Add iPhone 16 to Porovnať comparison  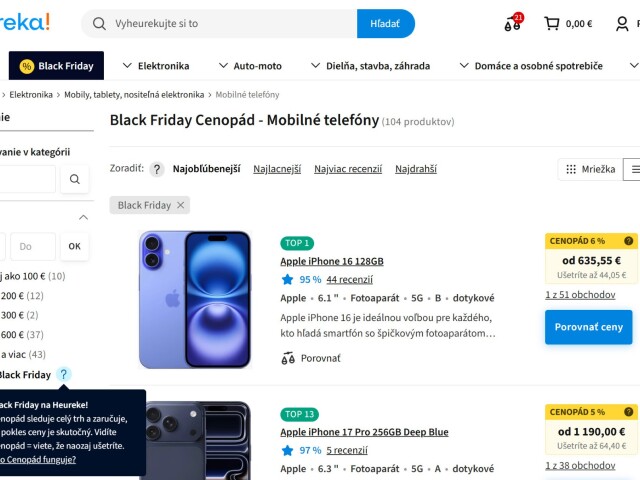pos(311,358)
